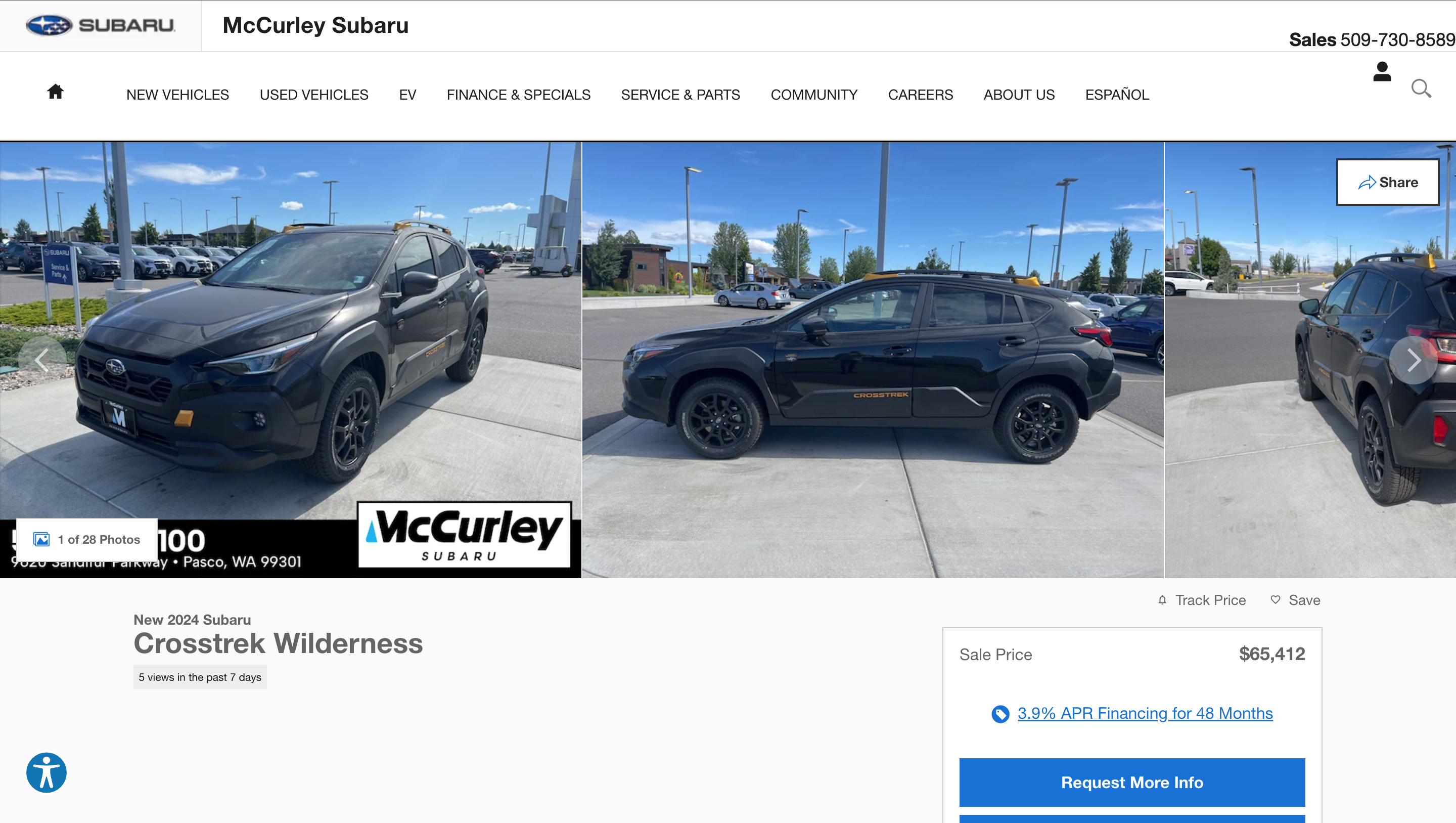Click the home icon in navigation

(x=56, y=91)
